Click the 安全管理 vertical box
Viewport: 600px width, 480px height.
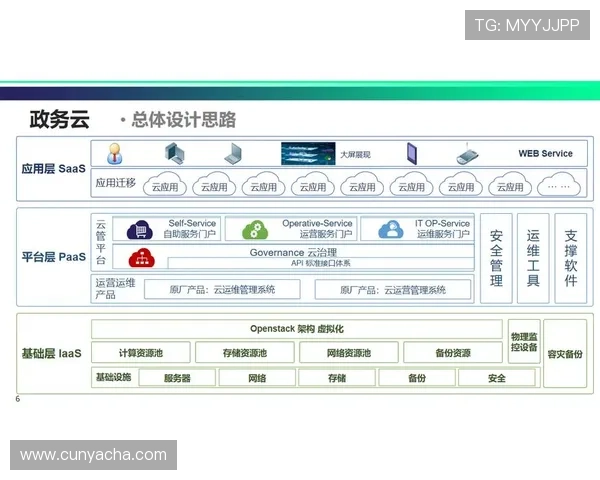pos(496,258)
